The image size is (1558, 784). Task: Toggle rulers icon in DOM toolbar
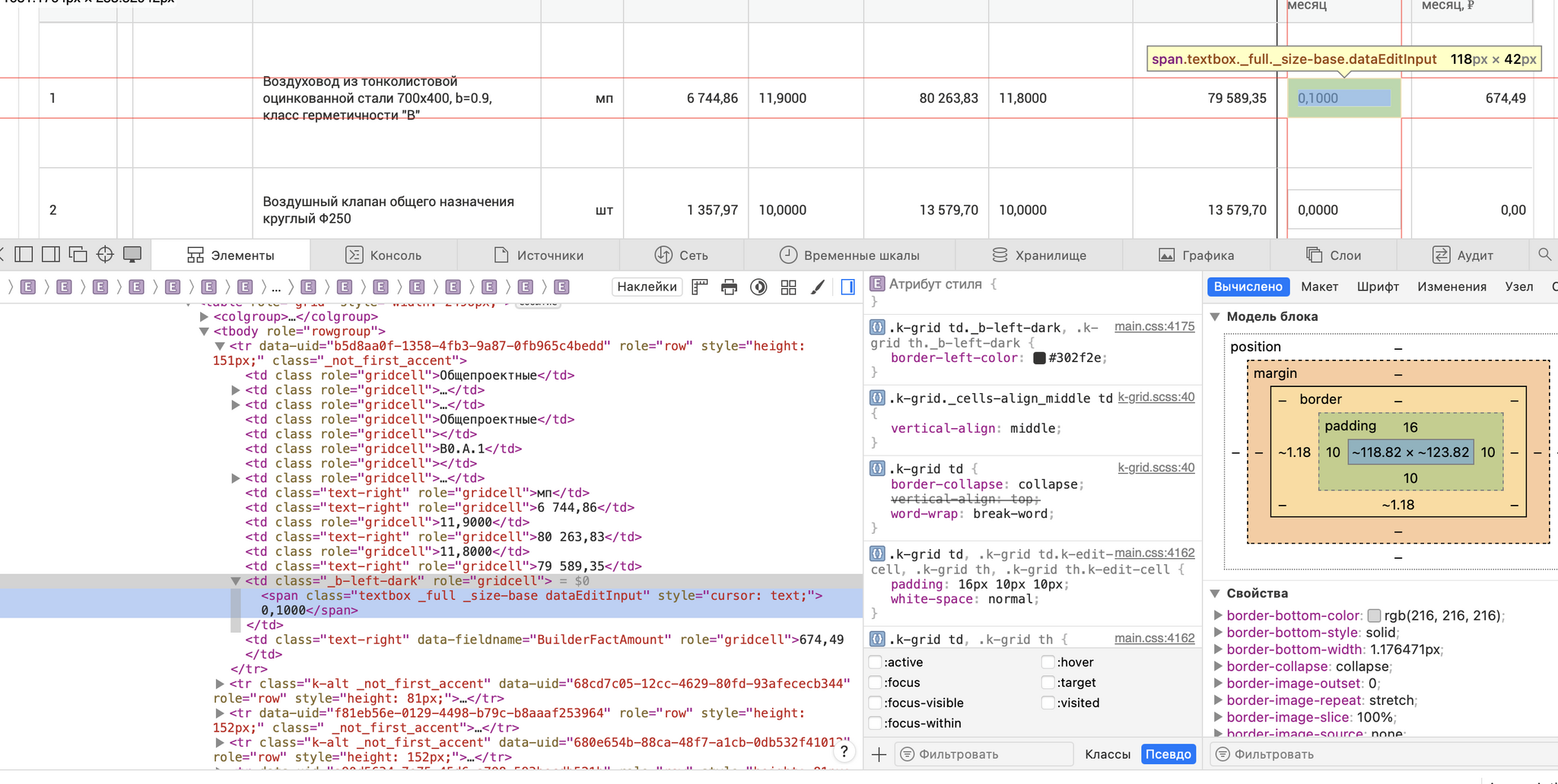pos(700,287)
